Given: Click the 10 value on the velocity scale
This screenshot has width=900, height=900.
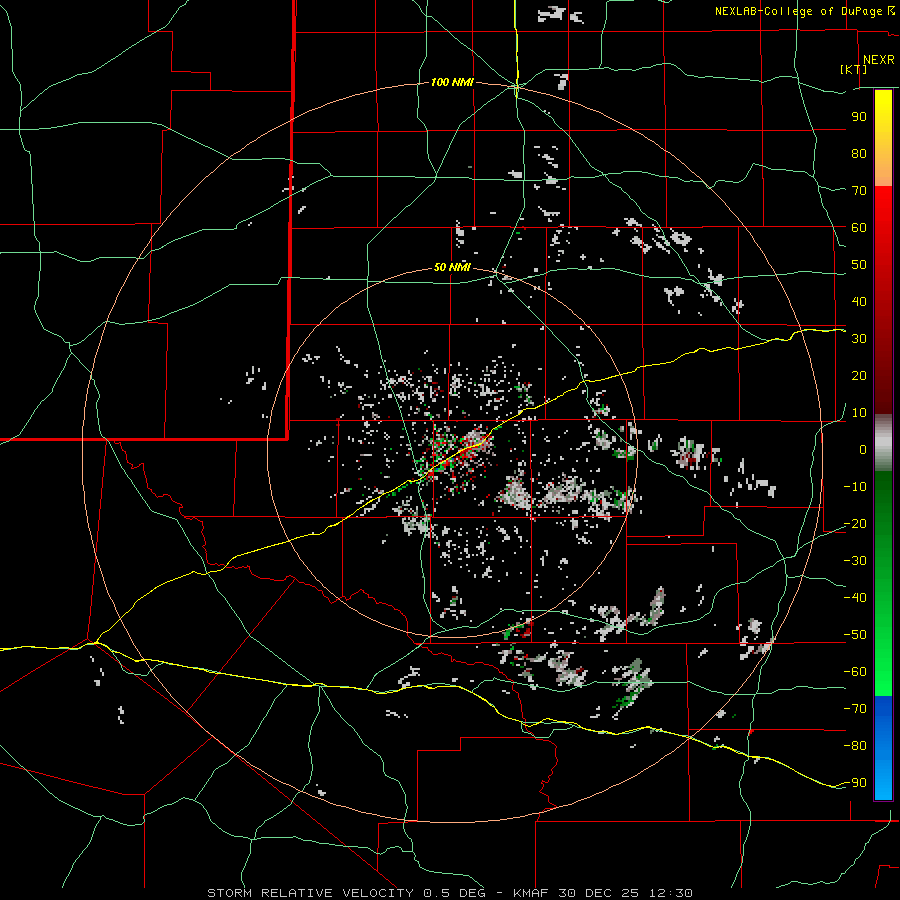Looking at the screenshot, I should pyautogui.click(x=859, y=413).
